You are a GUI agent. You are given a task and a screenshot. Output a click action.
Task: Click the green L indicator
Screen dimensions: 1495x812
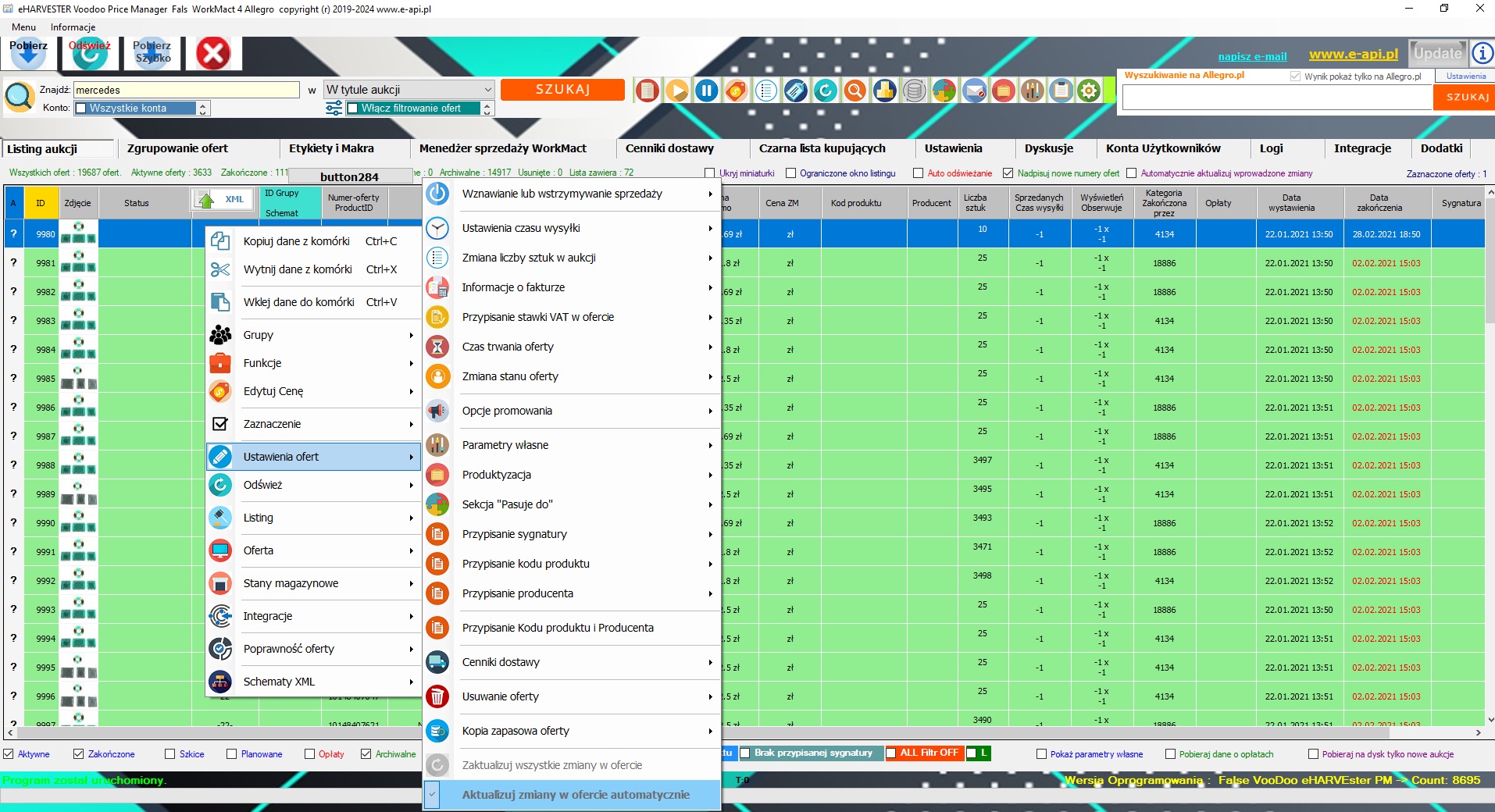[x=979, y=753]
